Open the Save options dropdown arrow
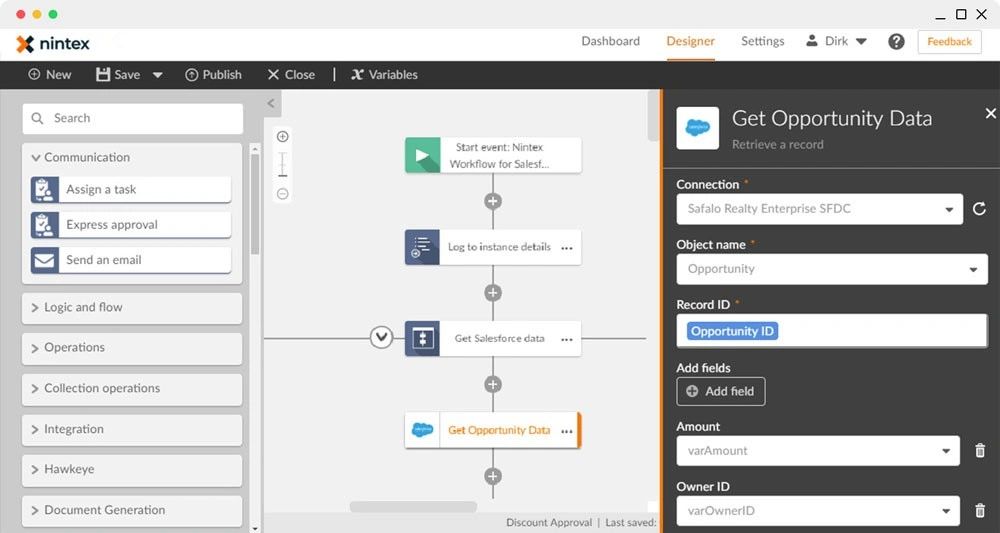Screen dimensions: 1000x533 [158, 75]
